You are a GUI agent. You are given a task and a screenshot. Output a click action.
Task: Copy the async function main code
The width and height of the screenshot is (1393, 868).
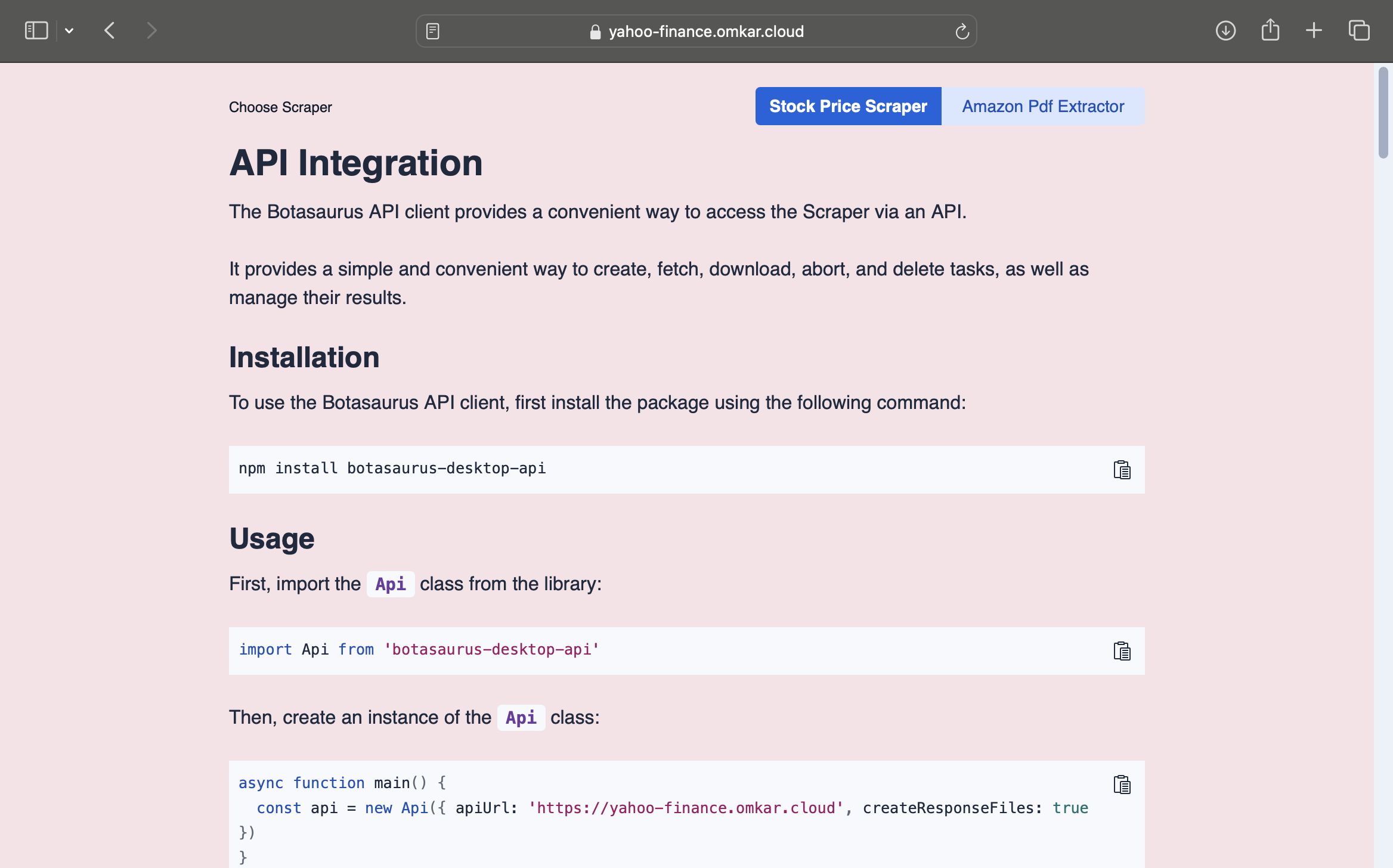pos(1122,785)
